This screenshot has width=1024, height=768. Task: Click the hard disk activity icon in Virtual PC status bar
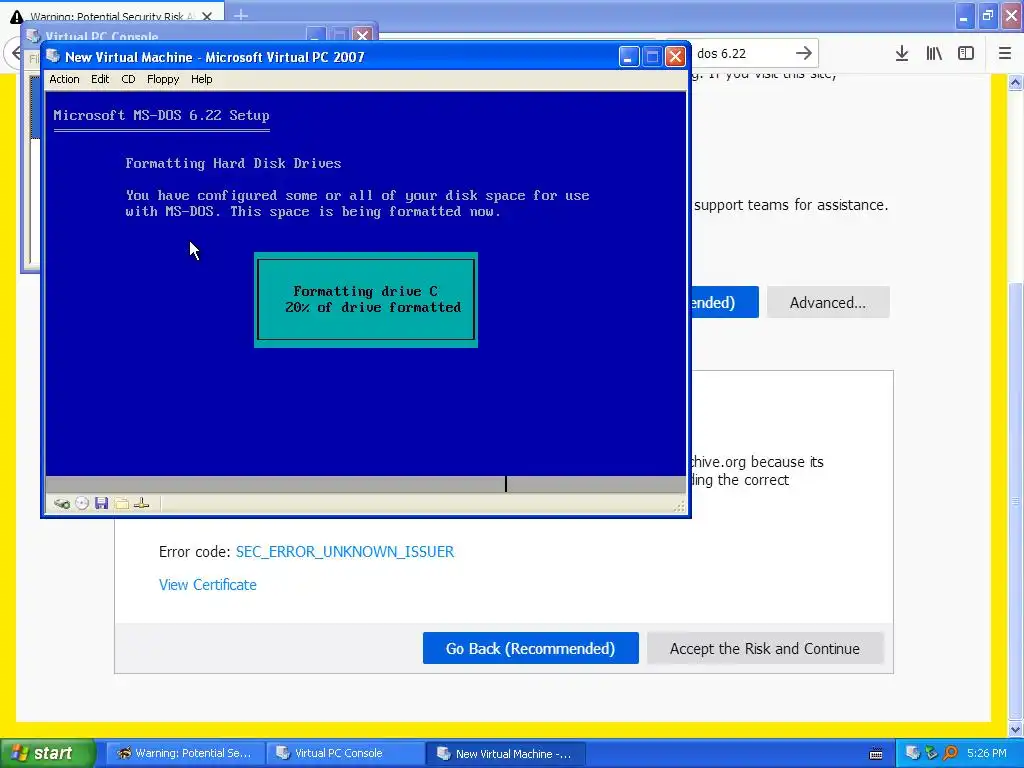(62, 504)
